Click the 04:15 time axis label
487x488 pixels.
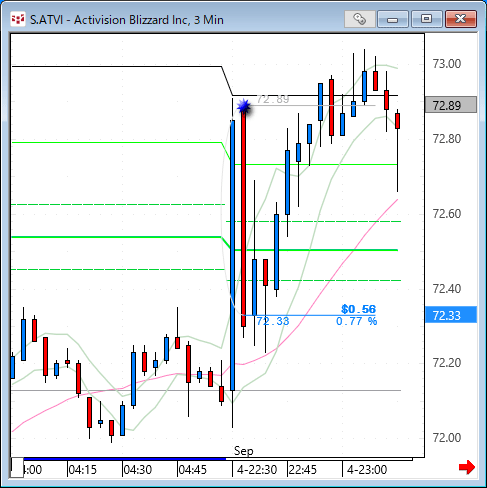82,470
